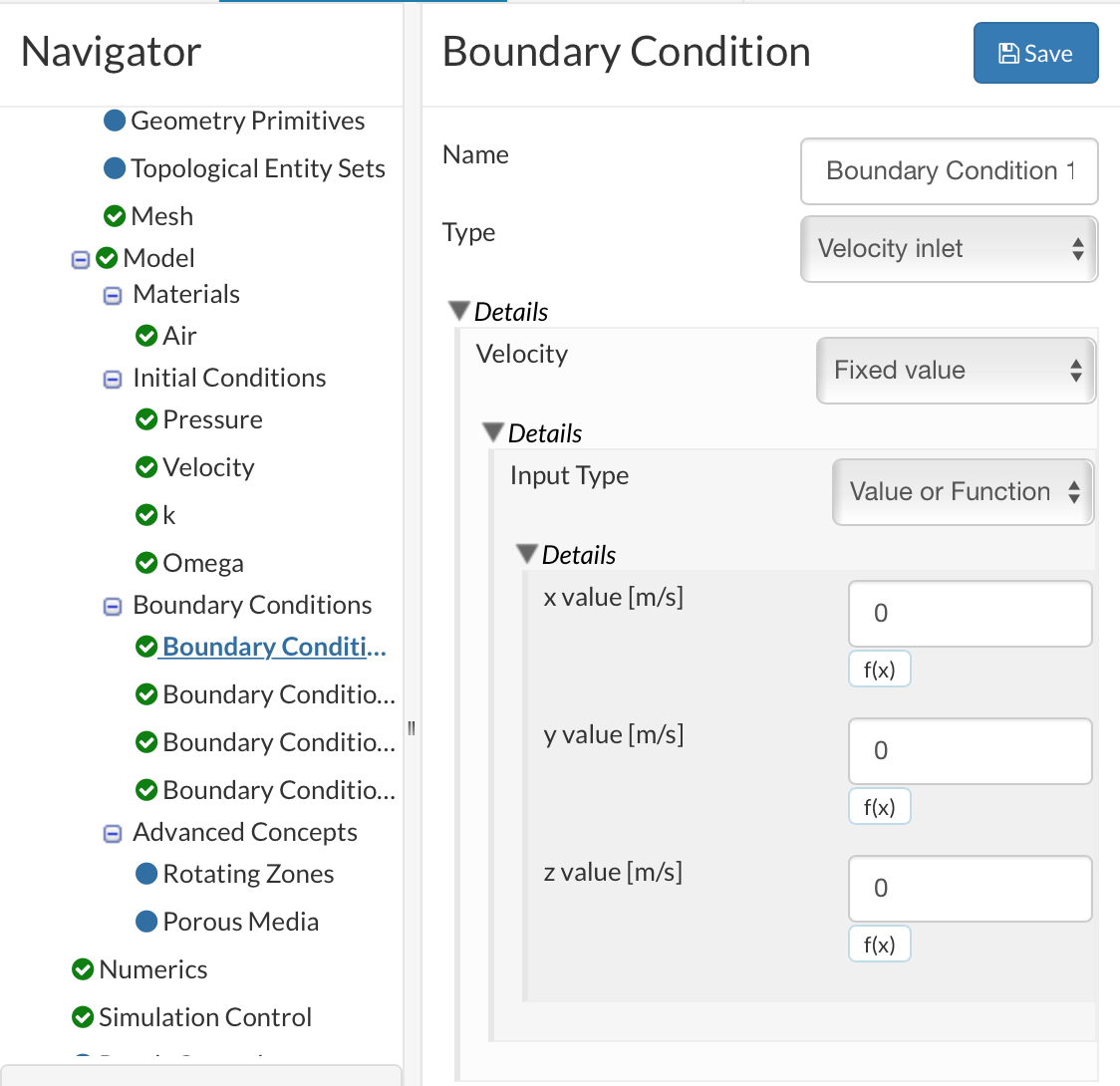
Task: Open the selected Boundary Condition link
Action: click(273, 647)
